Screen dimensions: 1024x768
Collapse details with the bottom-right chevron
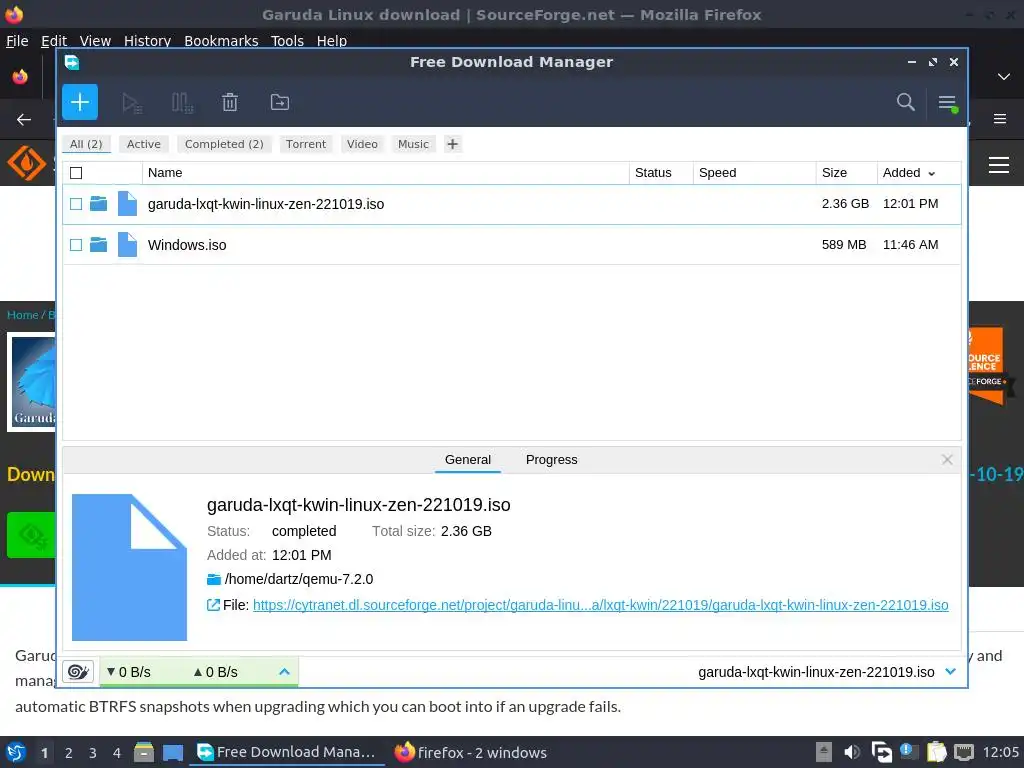pyautogui.click(x=950, y=671)
